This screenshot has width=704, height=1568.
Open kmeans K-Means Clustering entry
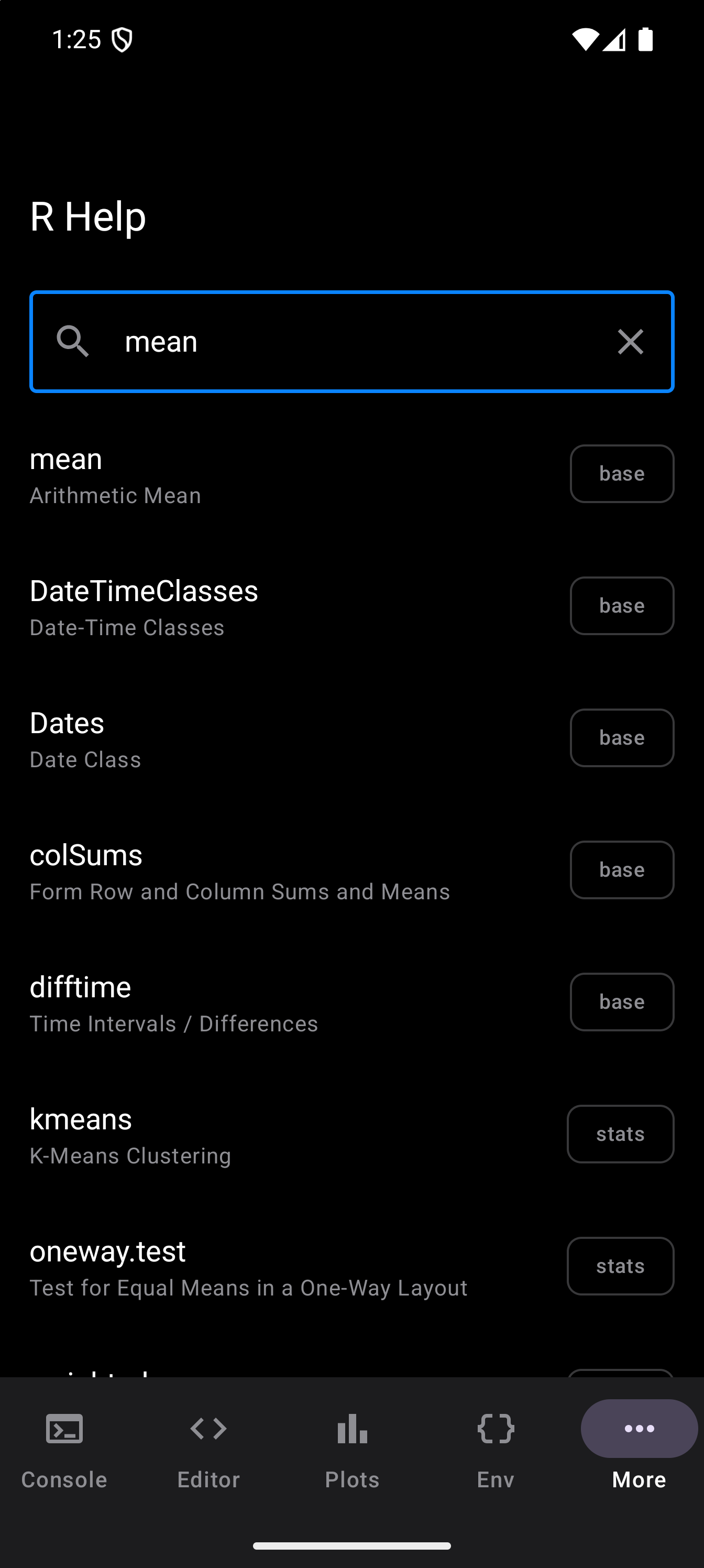(244, 1135)
